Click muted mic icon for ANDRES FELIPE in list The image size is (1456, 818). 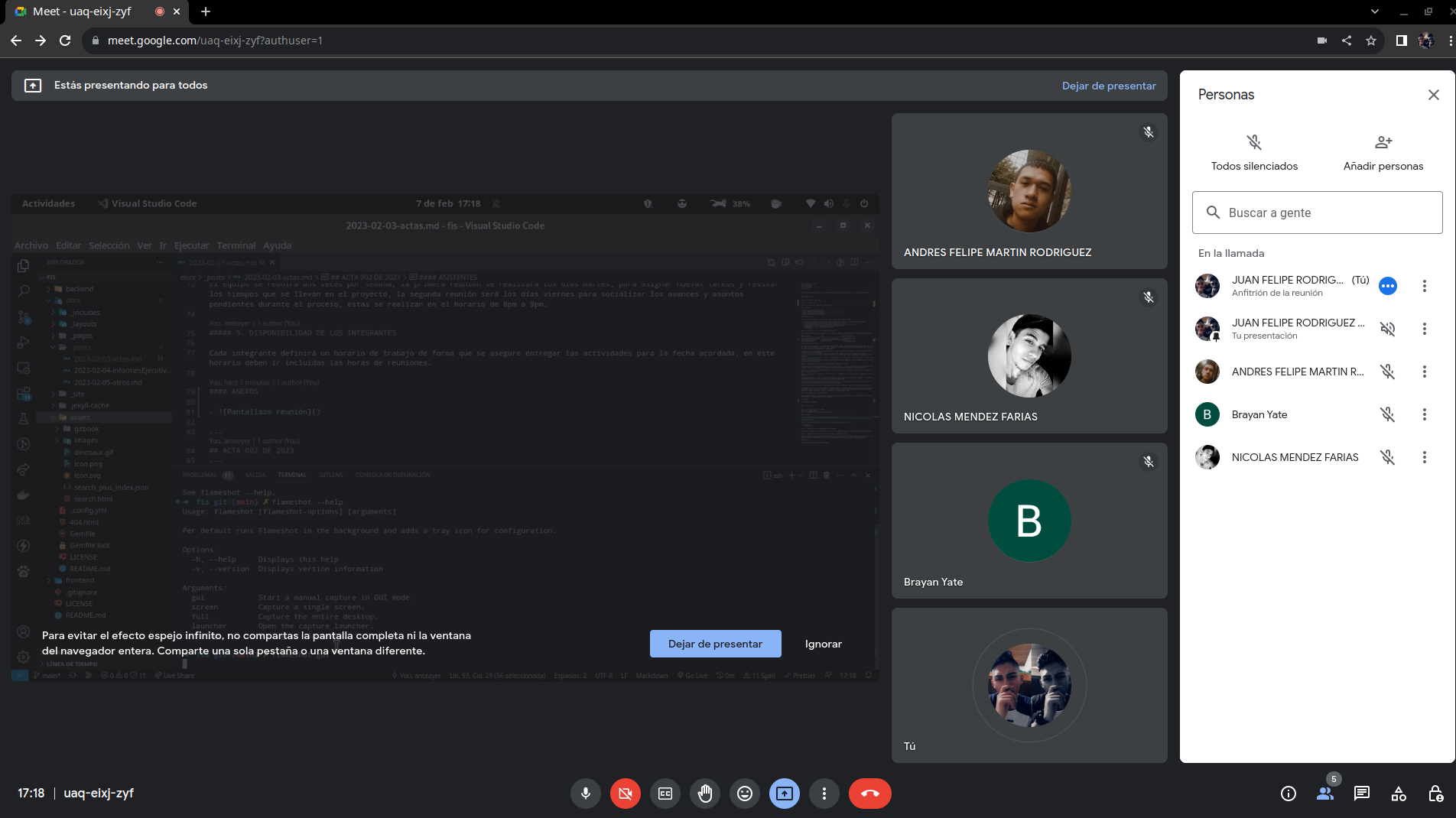(x=1388, y=372)
